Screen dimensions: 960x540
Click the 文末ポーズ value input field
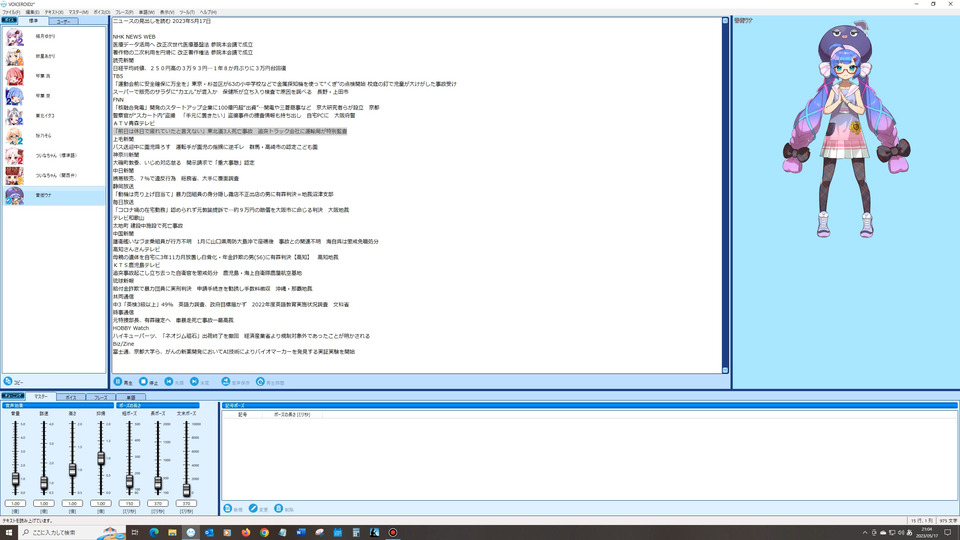coord(186,503)
